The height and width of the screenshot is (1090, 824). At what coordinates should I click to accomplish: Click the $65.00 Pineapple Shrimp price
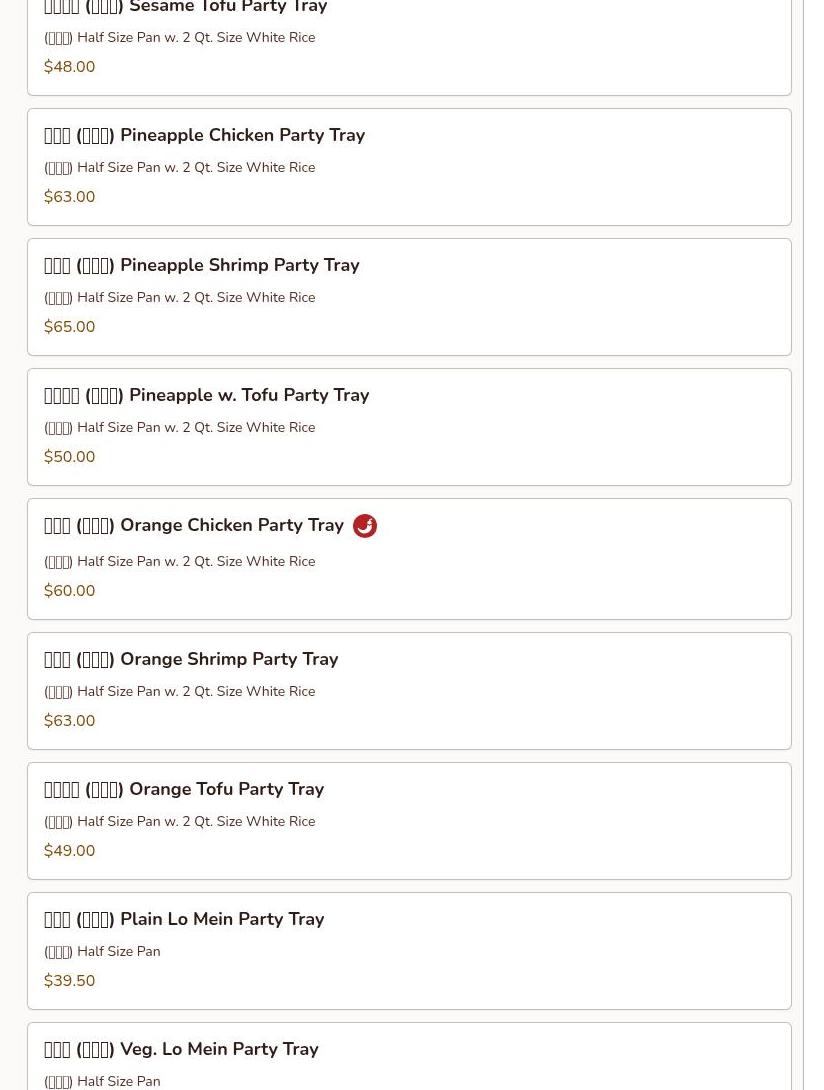(x=70, y=327)
